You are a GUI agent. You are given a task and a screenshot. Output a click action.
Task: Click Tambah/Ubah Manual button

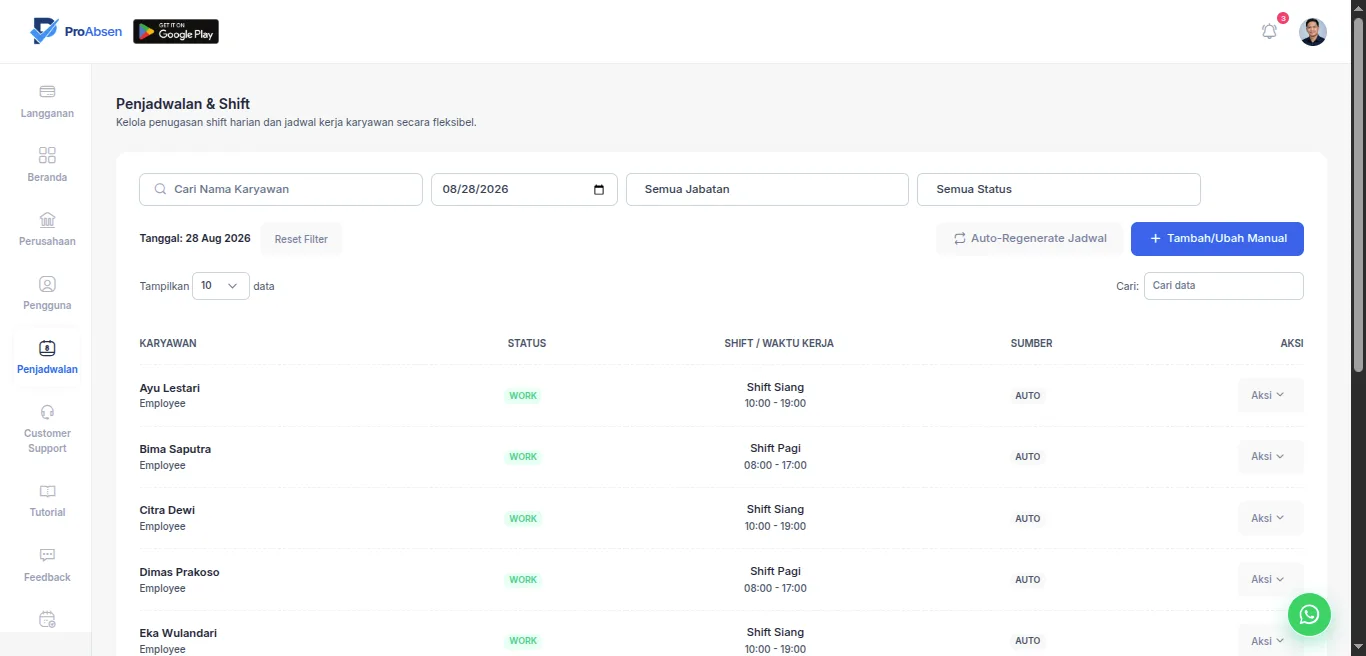(x=1217, y=239)
